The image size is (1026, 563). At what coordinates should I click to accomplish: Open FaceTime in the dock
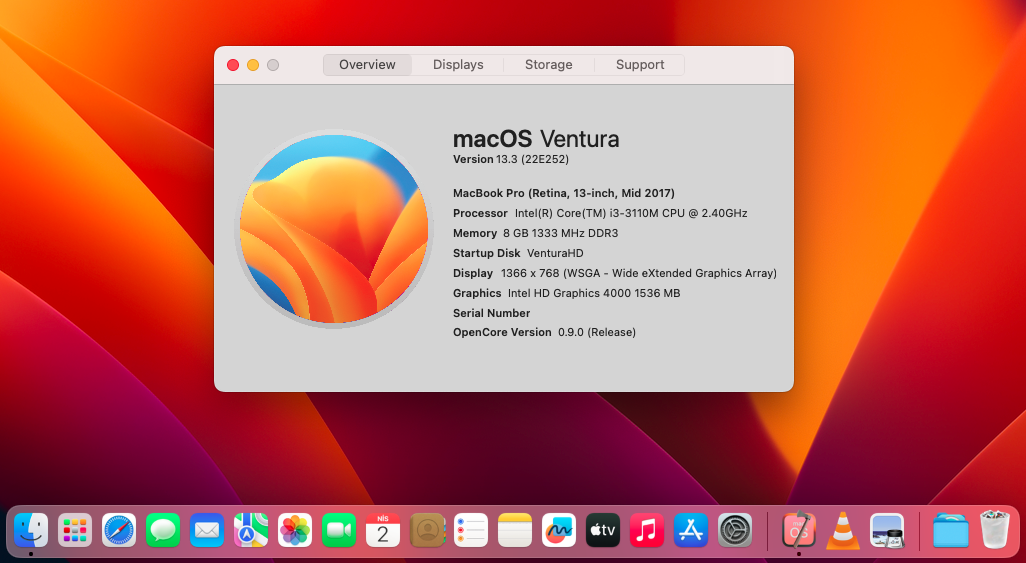click(x=339, y=530)
